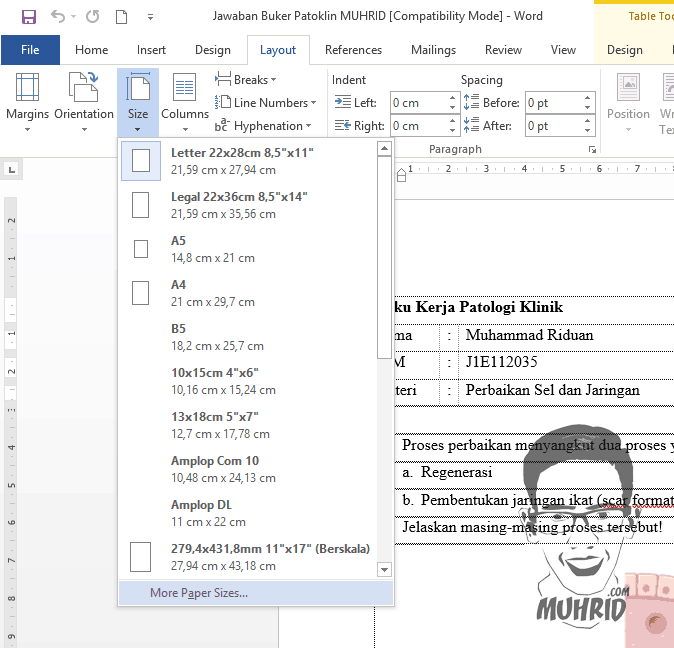This screenshot has height=648, width=674.
Task: Edit the Indent Right value field
Action: 419,126
